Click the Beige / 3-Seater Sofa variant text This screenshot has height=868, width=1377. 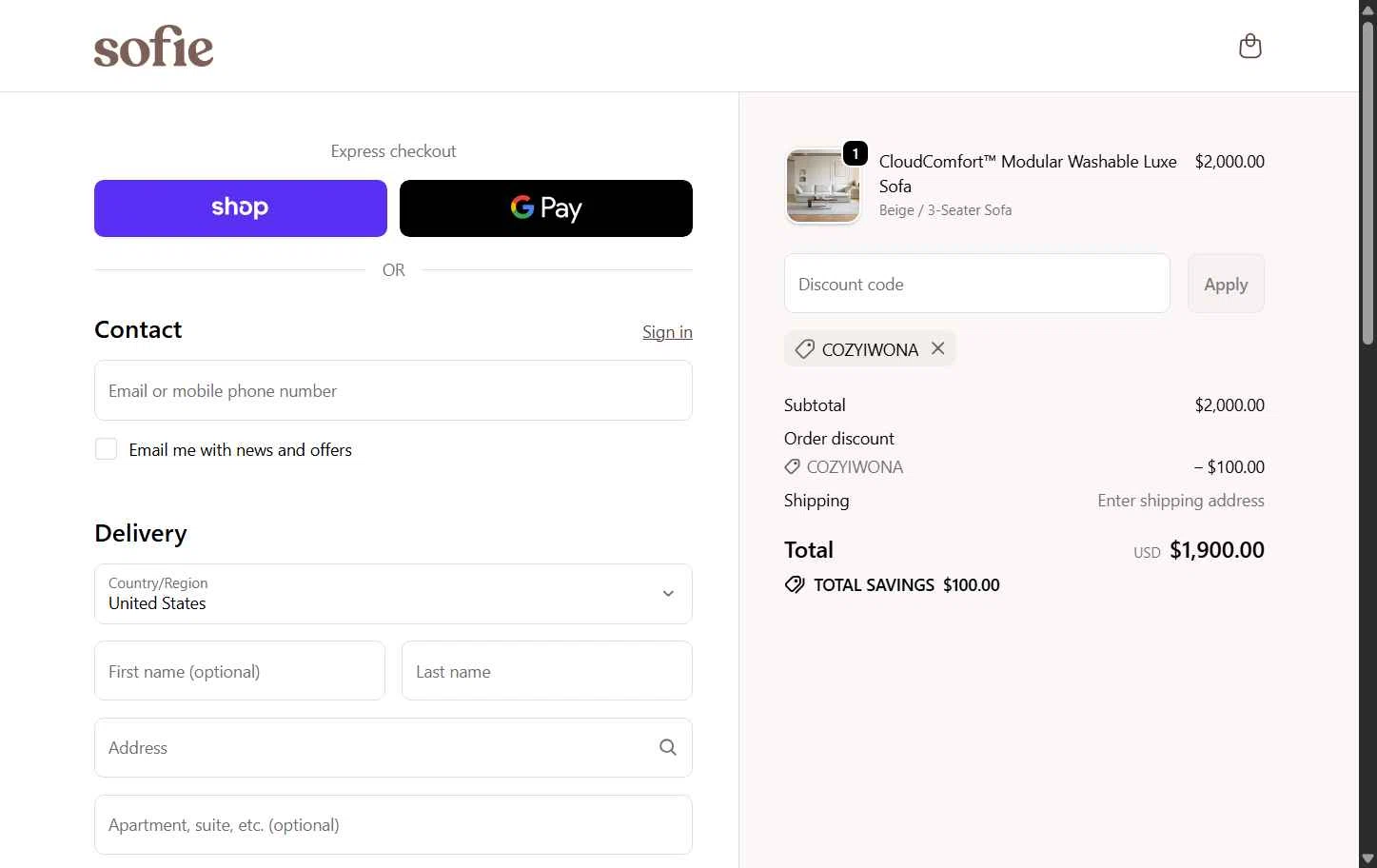(x=945, y=210)
